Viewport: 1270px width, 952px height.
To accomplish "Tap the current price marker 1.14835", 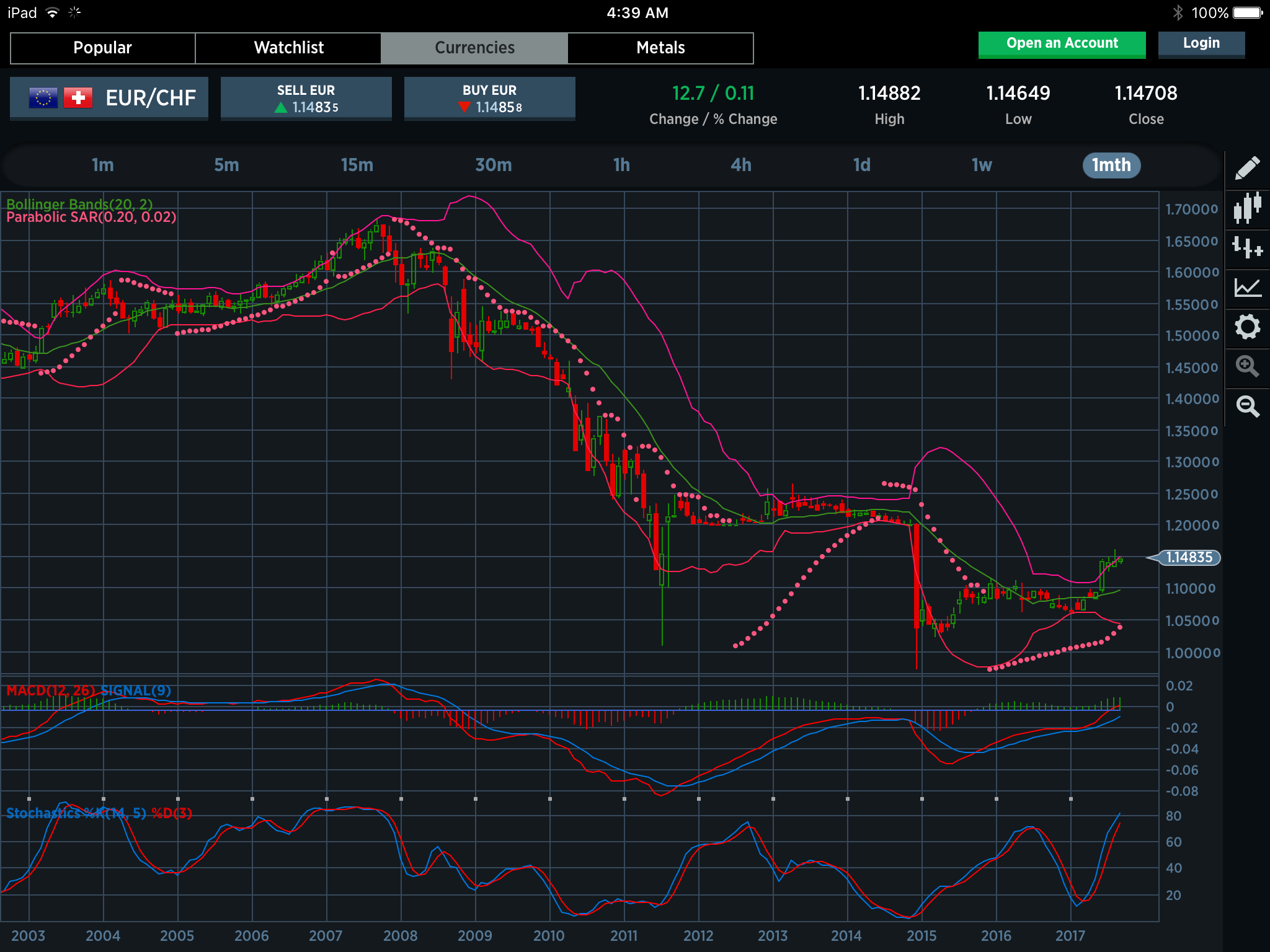I will [x=1184, y=557].
